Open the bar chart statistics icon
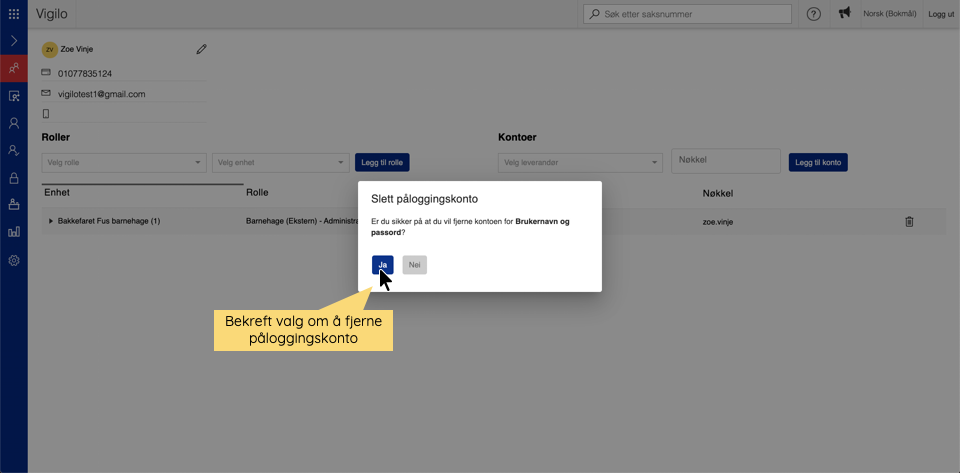The width and height of the screenshot is (960, 473). [x=13, y=232]
